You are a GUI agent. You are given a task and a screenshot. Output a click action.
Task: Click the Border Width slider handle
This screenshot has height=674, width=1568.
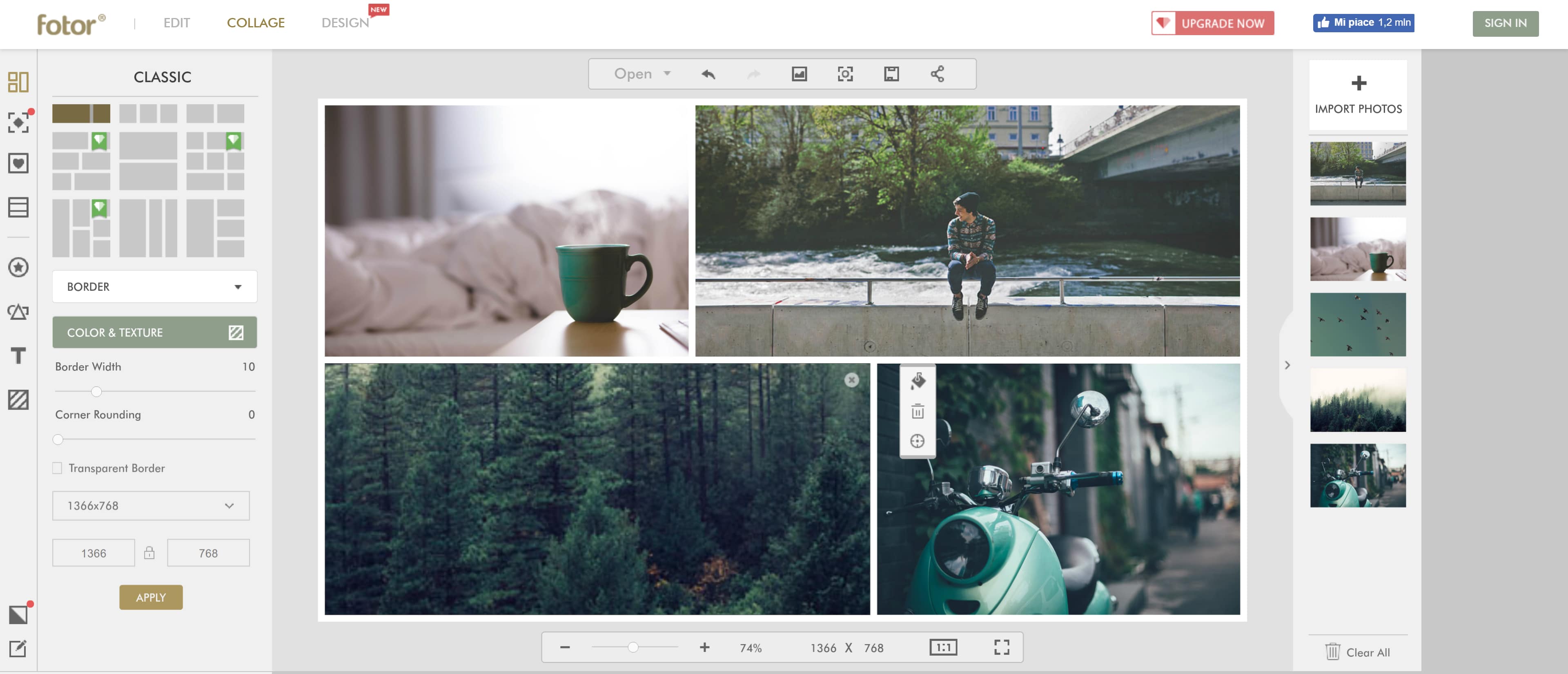point(96,391)
